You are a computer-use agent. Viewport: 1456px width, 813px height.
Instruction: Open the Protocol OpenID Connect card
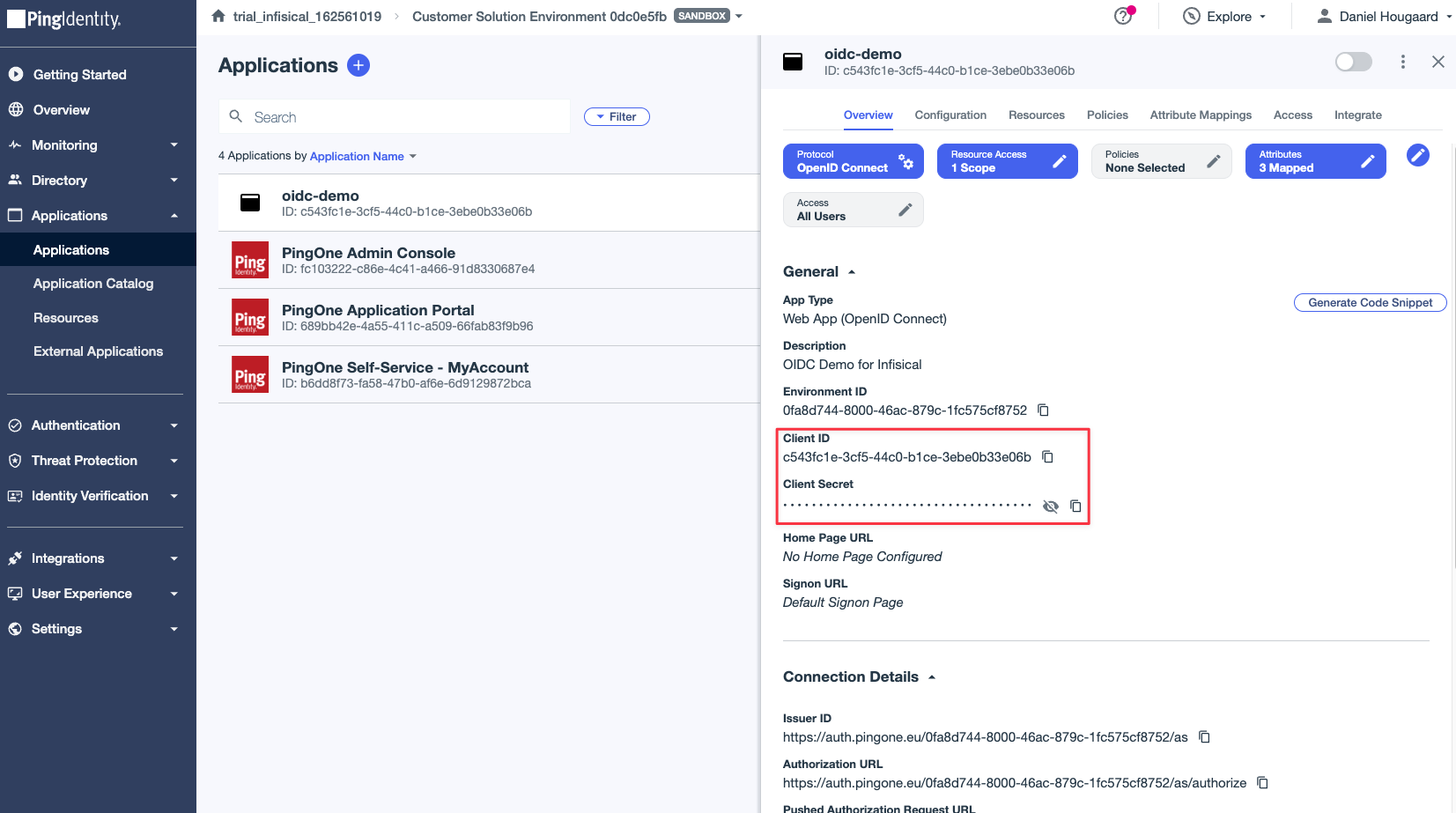(x=853, y=161)
